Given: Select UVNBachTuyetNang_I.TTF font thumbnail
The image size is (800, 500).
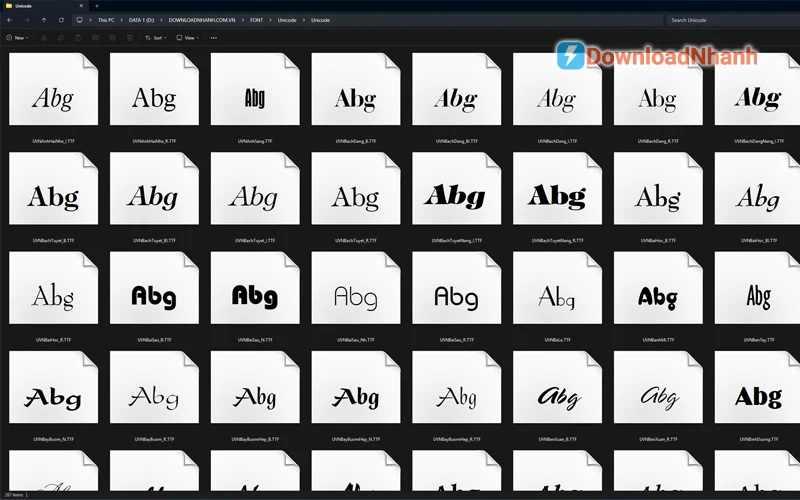Looking at the screenshot, I should pyautogui.click(x=457, y=189).
